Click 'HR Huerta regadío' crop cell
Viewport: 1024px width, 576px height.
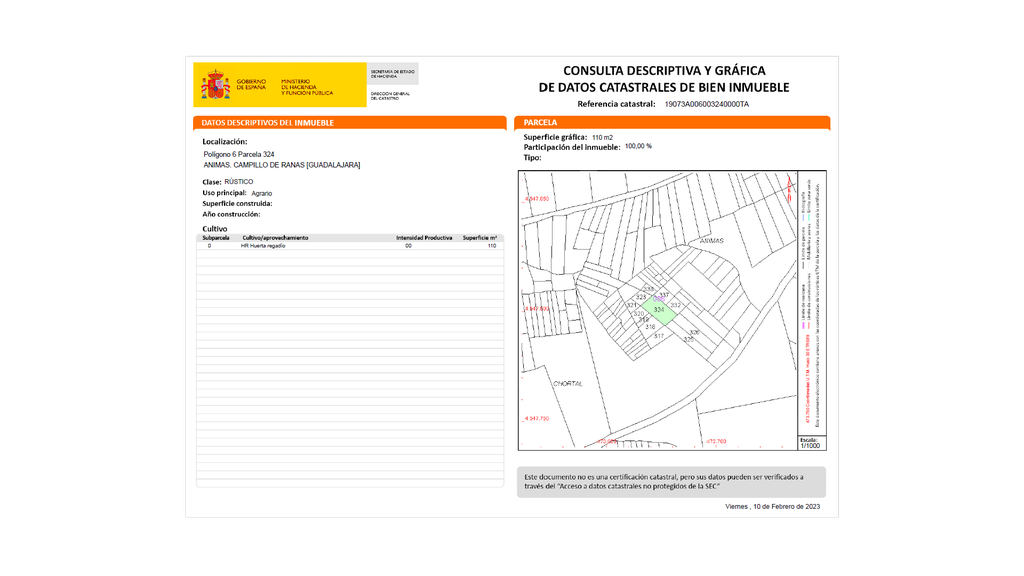pyautogui.click(x=263, y=246)
